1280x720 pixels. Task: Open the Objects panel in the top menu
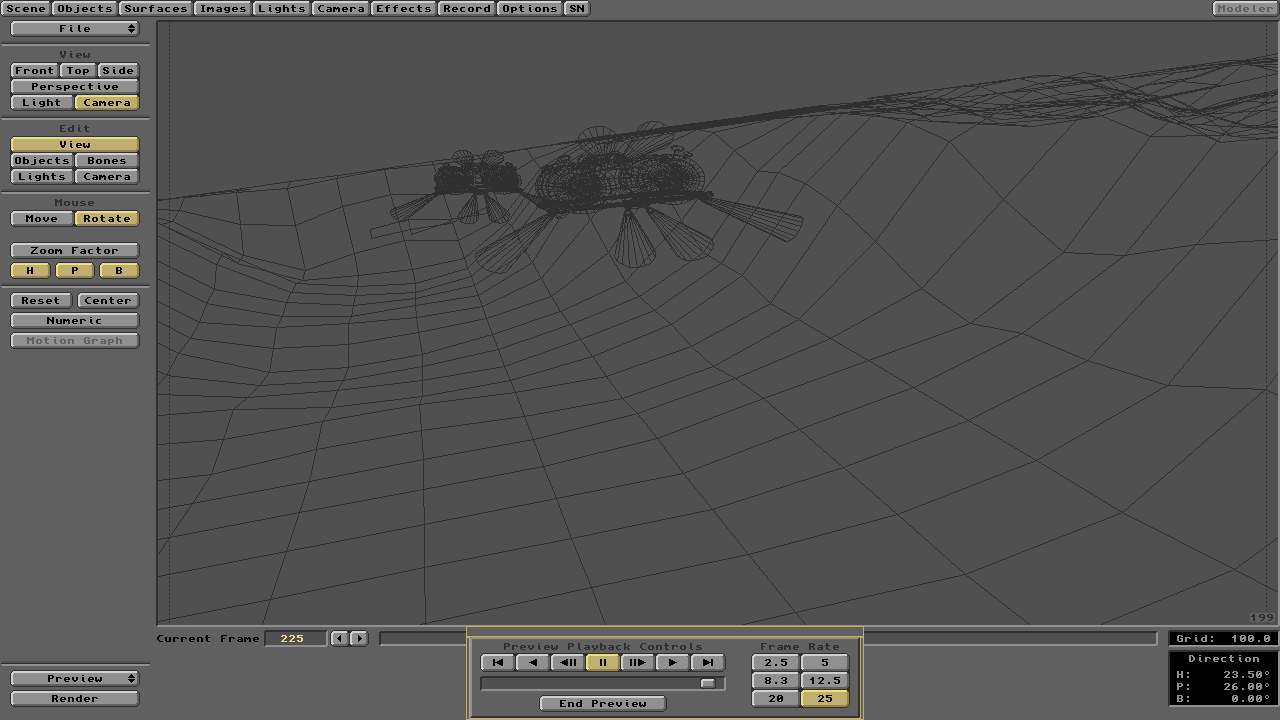pos(84,8)
